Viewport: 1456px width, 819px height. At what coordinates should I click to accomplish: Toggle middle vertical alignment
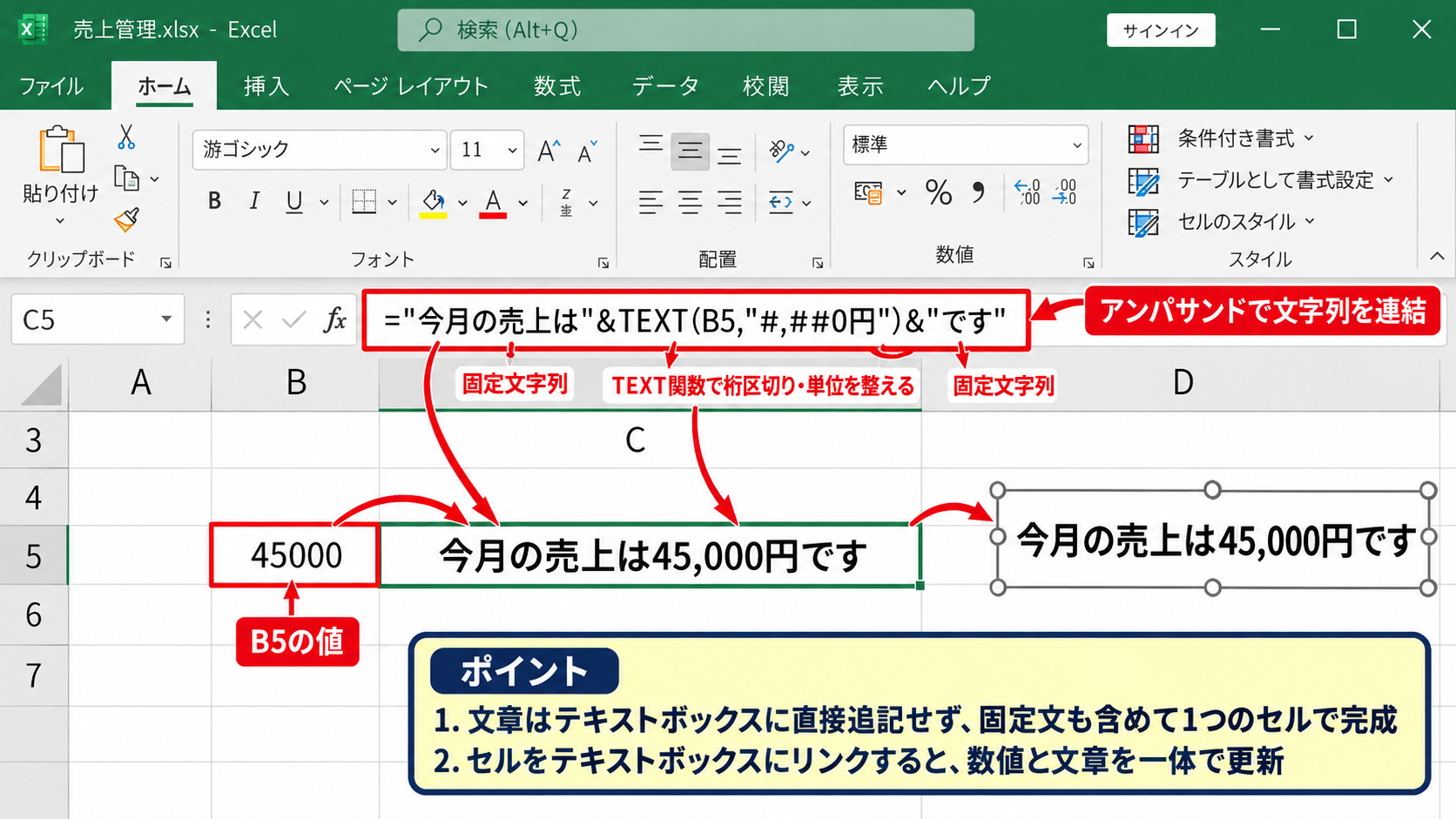click(690, 151)
